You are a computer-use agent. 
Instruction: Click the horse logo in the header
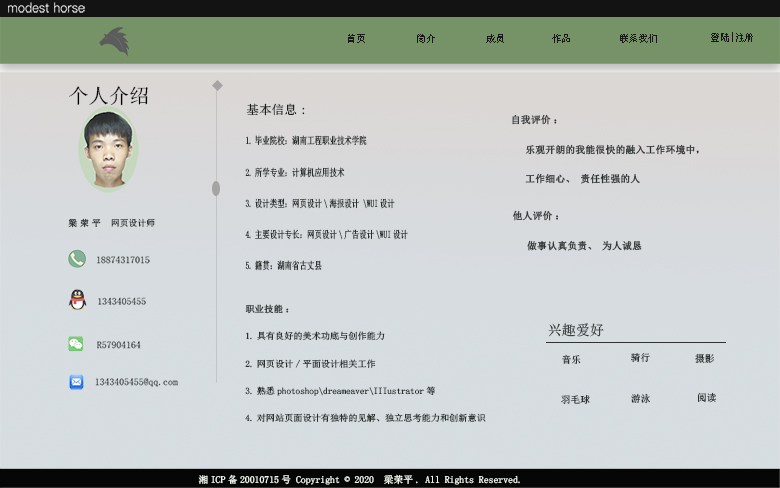tap(114, 41)
